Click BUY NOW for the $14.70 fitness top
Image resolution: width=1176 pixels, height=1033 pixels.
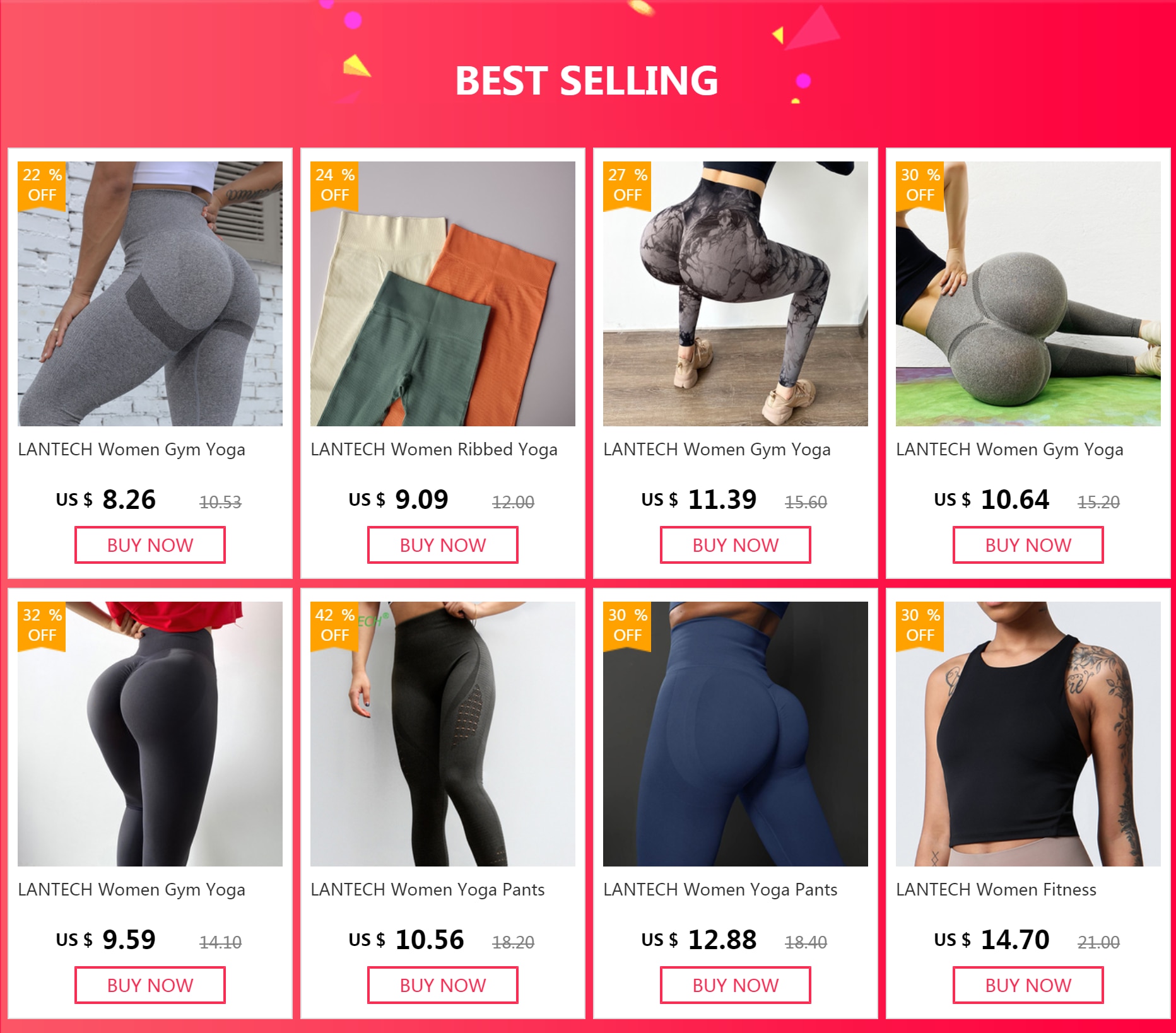tap(1028, 985)
